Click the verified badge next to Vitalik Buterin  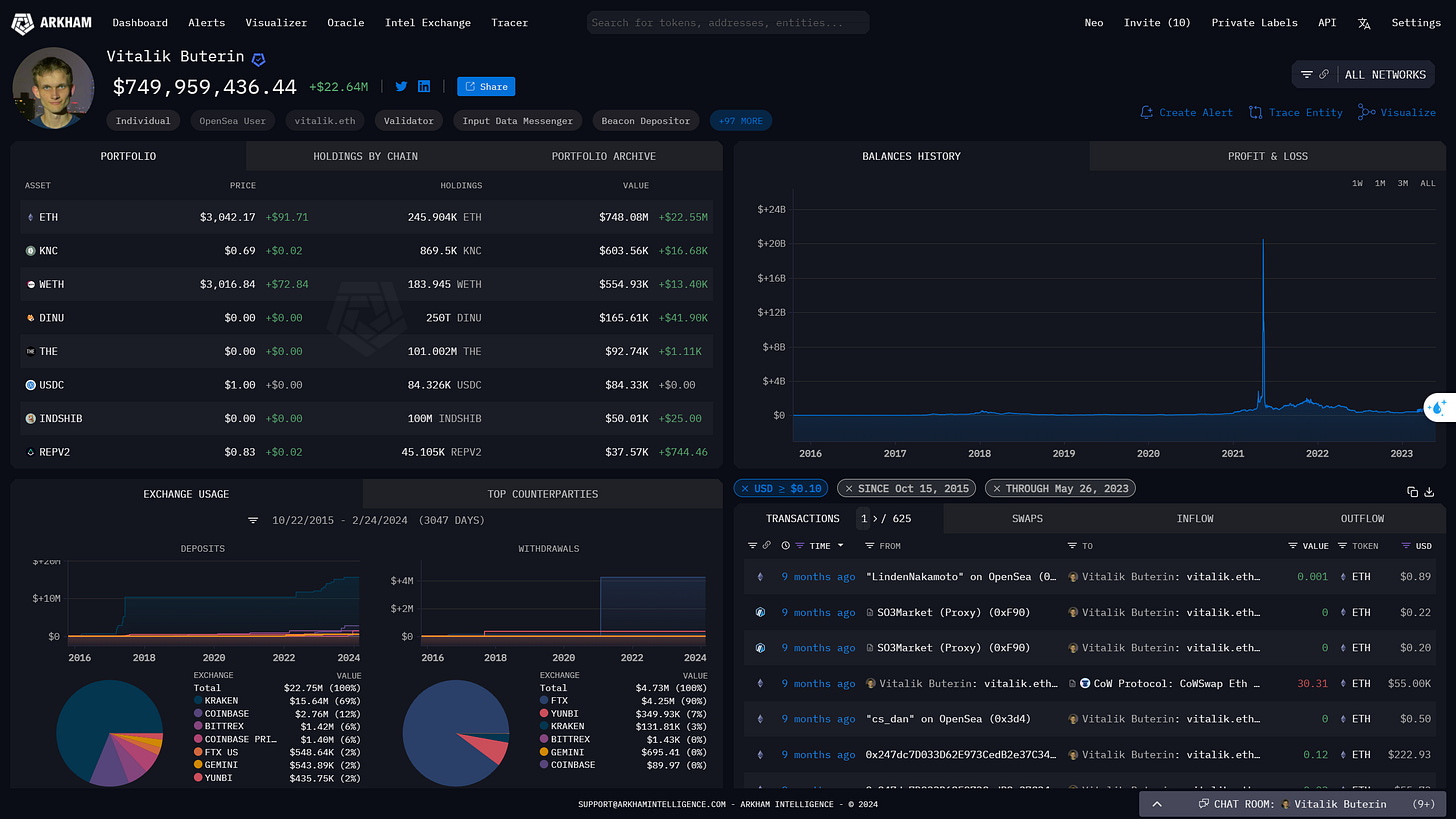click(258, 59)
